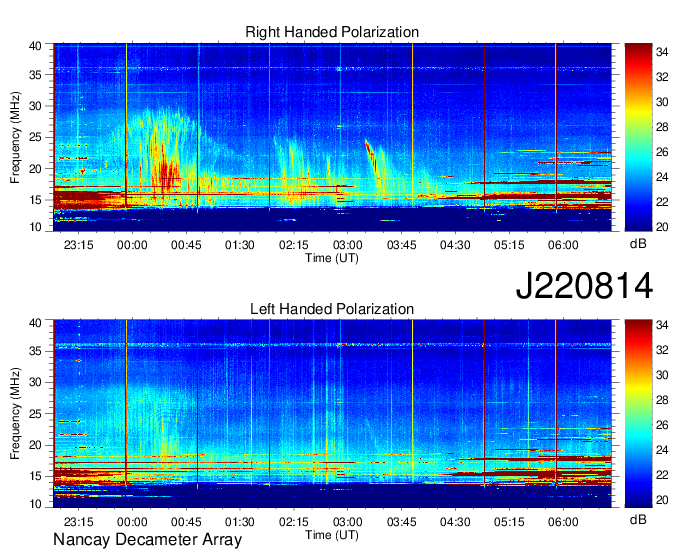Click the "32" value on Left Handed color bar

[662, 350]
